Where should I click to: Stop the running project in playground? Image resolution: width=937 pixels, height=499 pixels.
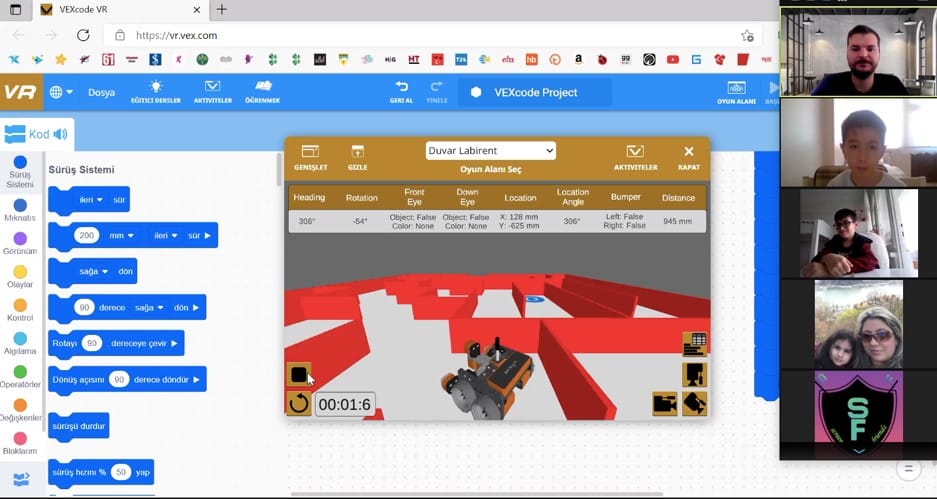point(298,374)
